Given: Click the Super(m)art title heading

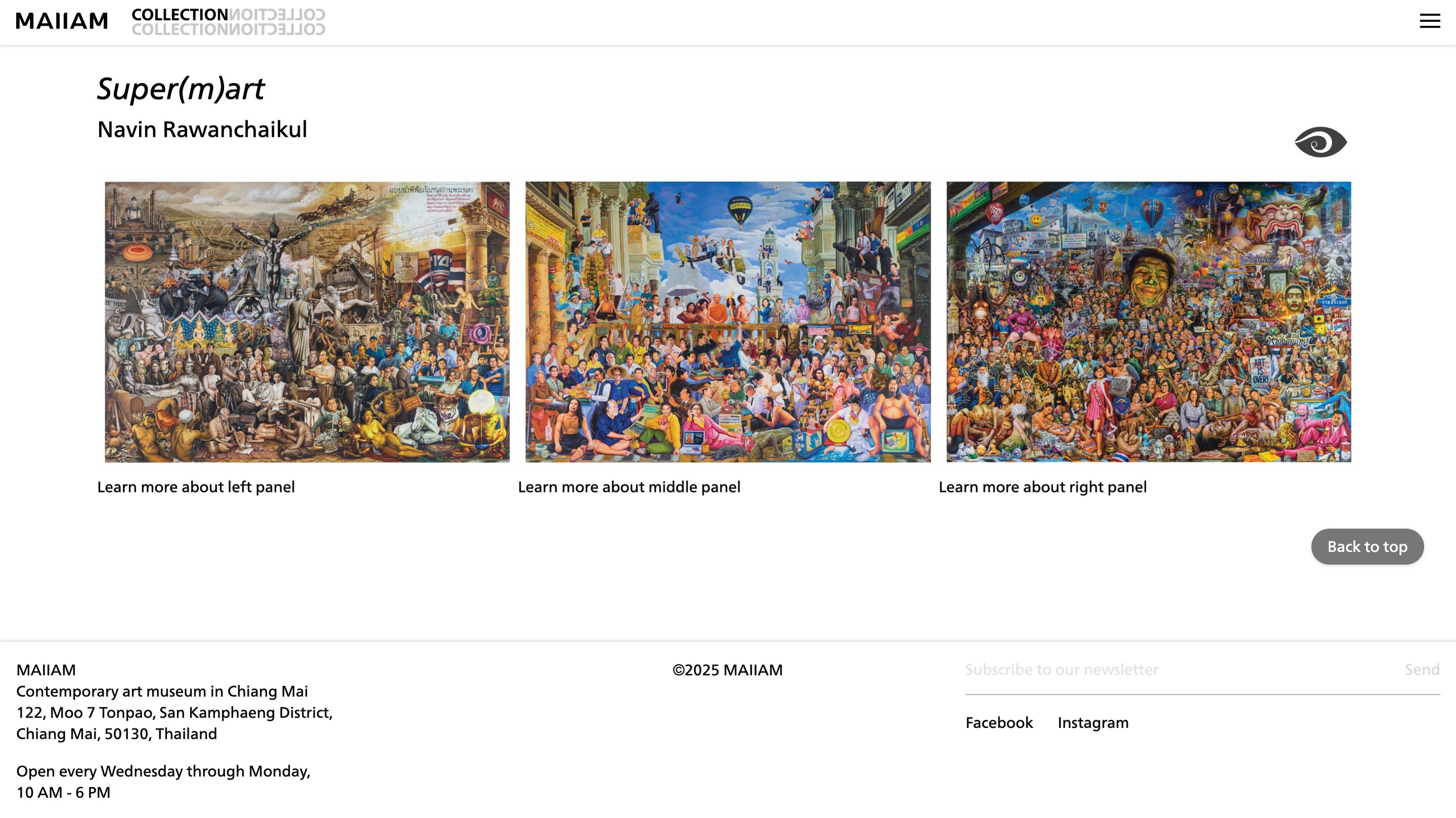Looking at the screenshot, I should [180, 89].
